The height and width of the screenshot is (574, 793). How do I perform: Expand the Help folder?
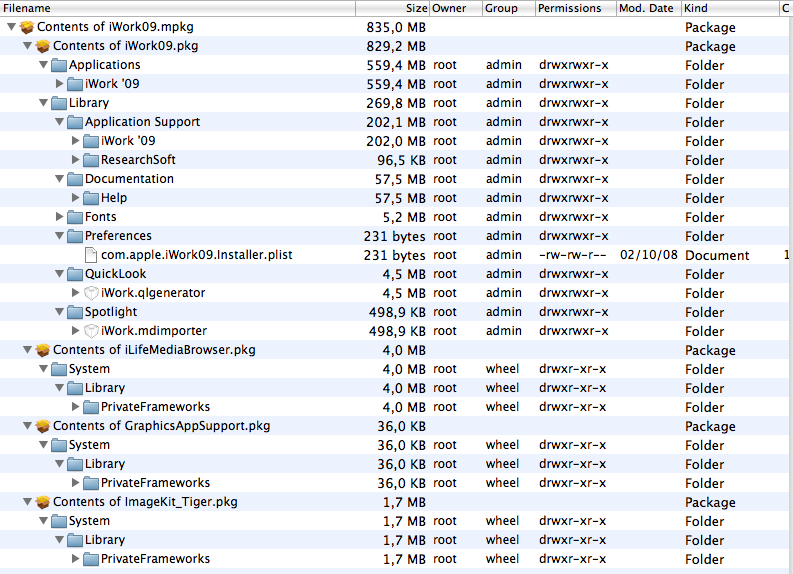click(76, 198)
